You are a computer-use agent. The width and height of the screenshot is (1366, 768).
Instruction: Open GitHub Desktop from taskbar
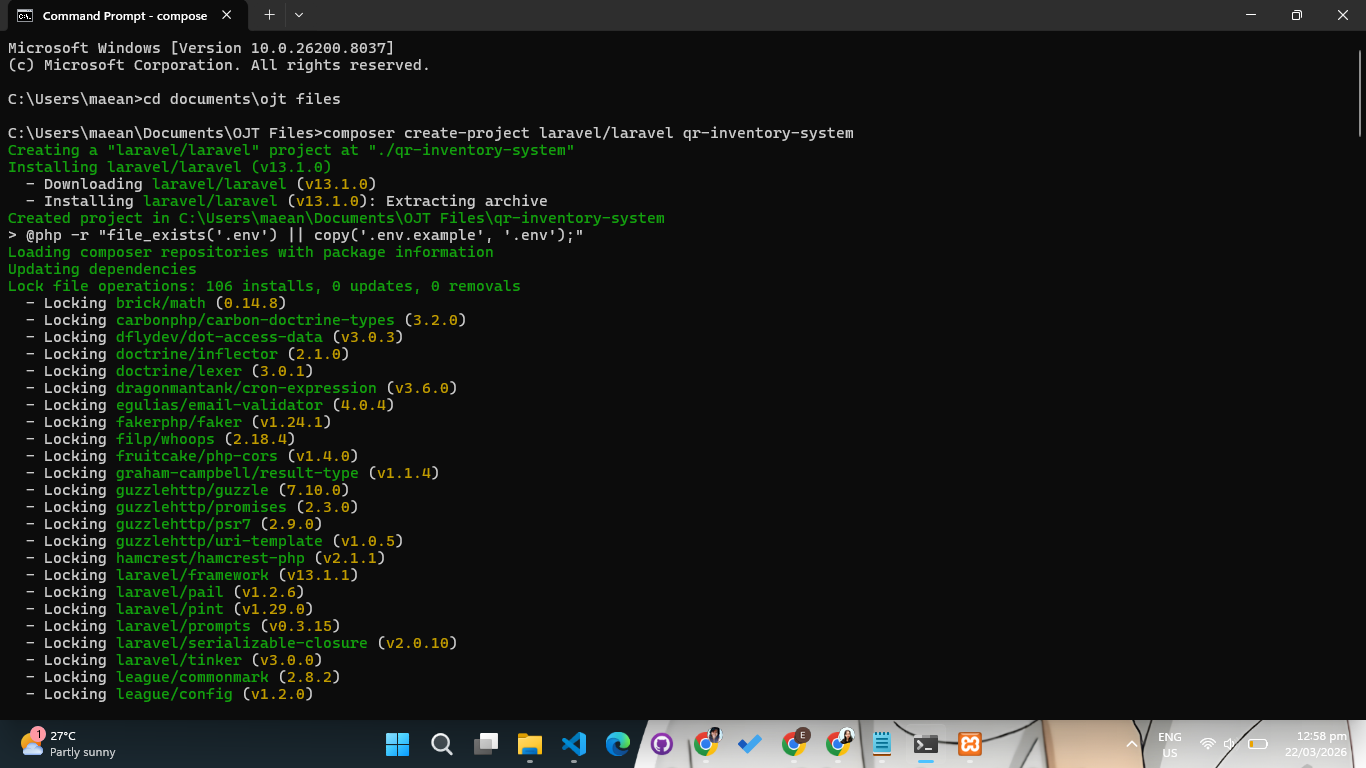[x=662, y=744]
